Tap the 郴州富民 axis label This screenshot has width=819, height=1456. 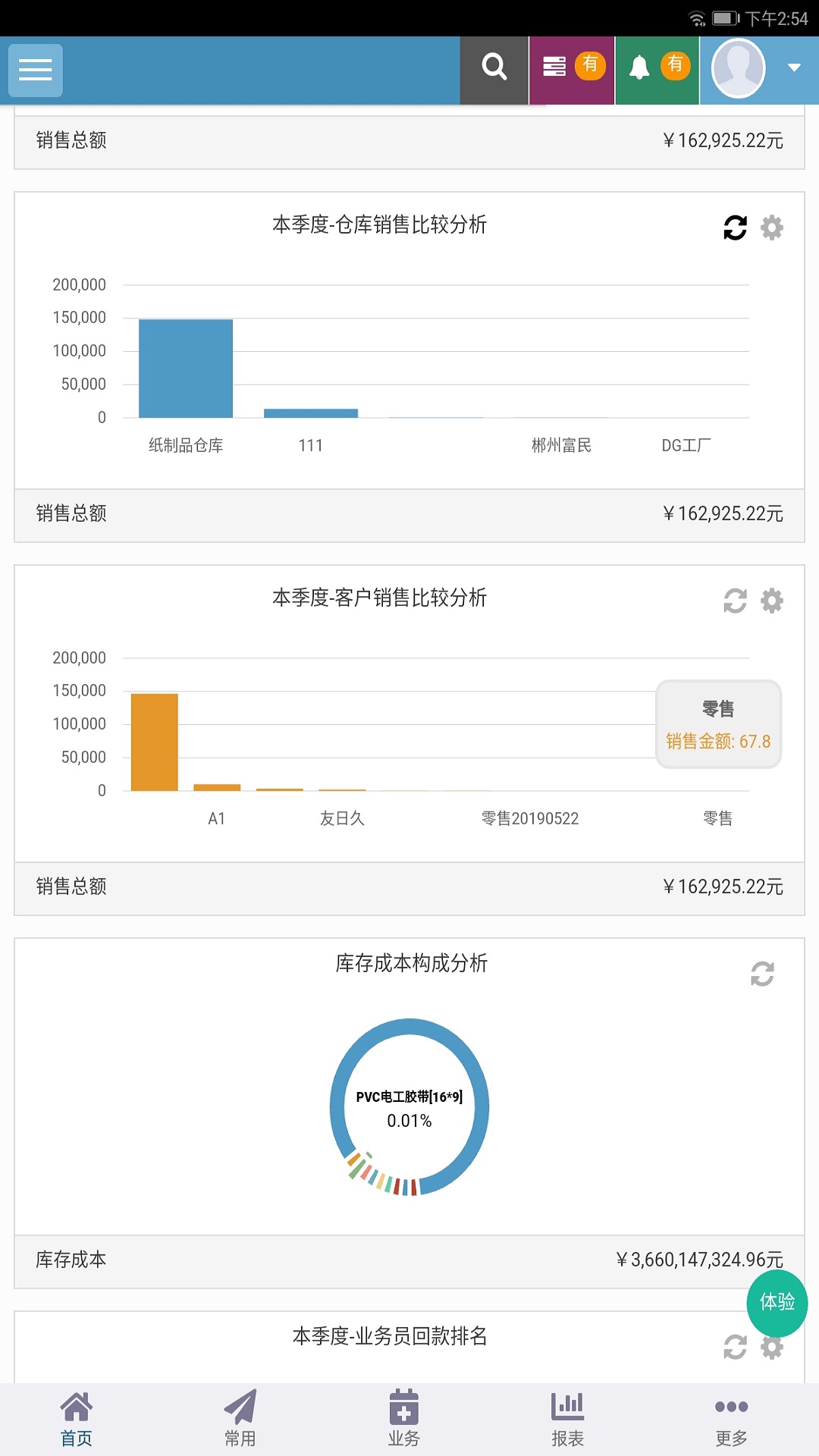pos(561,445)
